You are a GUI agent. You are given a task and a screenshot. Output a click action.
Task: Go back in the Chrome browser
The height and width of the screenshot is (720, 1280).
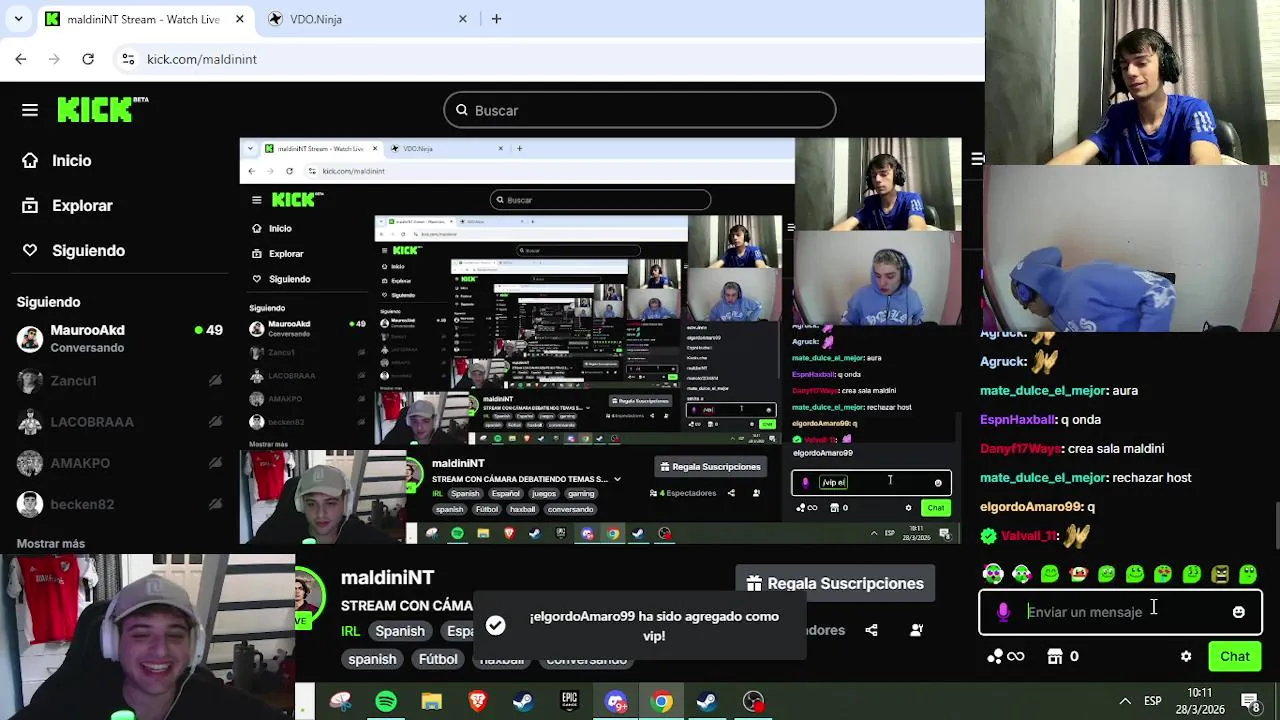(21, 59)
